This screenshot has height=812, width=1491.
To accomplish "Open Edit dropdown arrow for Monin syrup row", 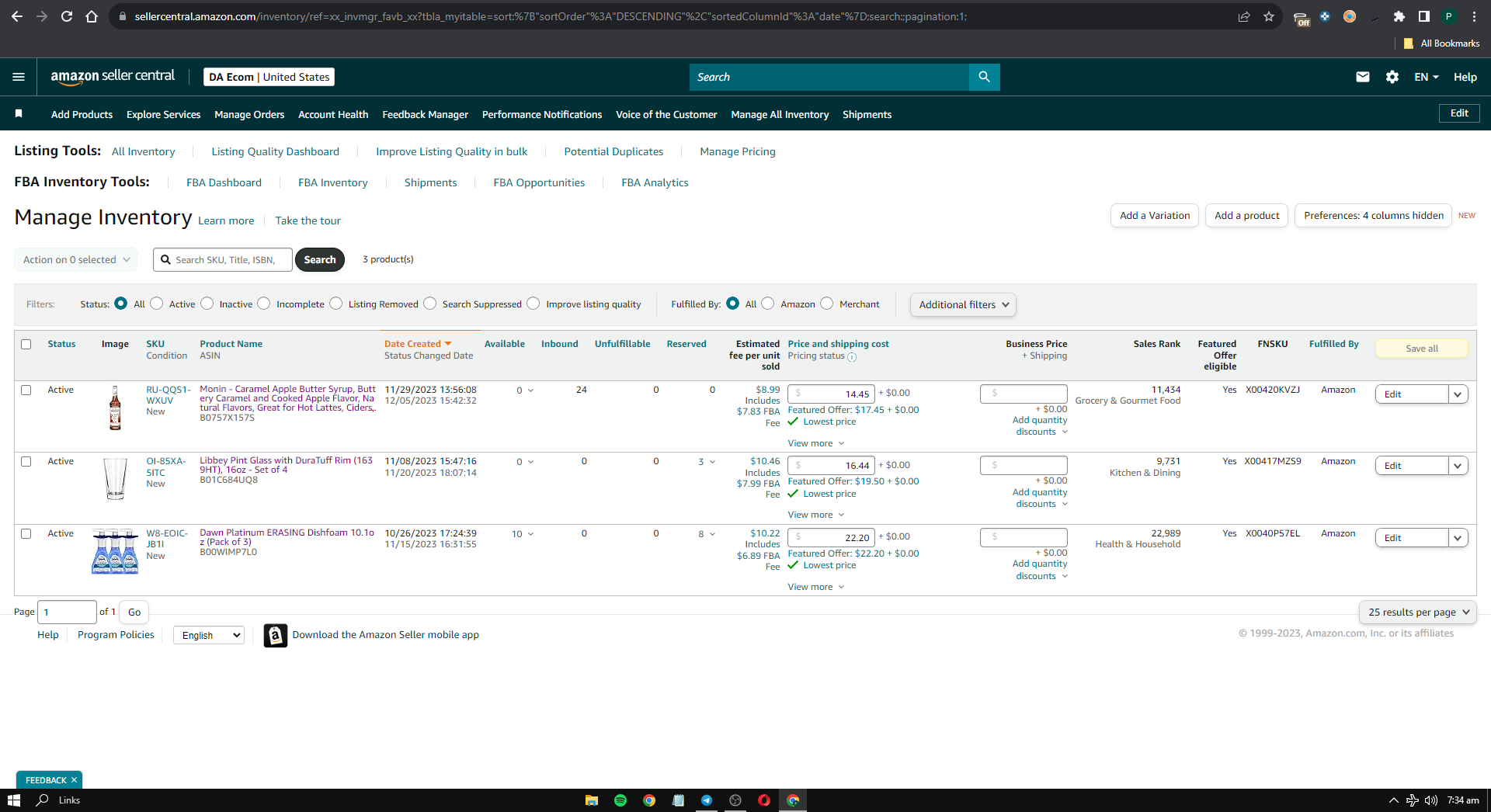I will (1458, 394).
